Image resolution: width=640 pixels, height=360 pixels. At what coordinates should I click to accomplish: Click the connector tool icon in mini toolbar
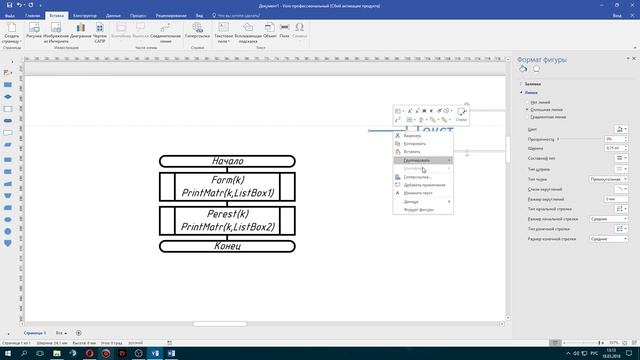click(398, 120)
